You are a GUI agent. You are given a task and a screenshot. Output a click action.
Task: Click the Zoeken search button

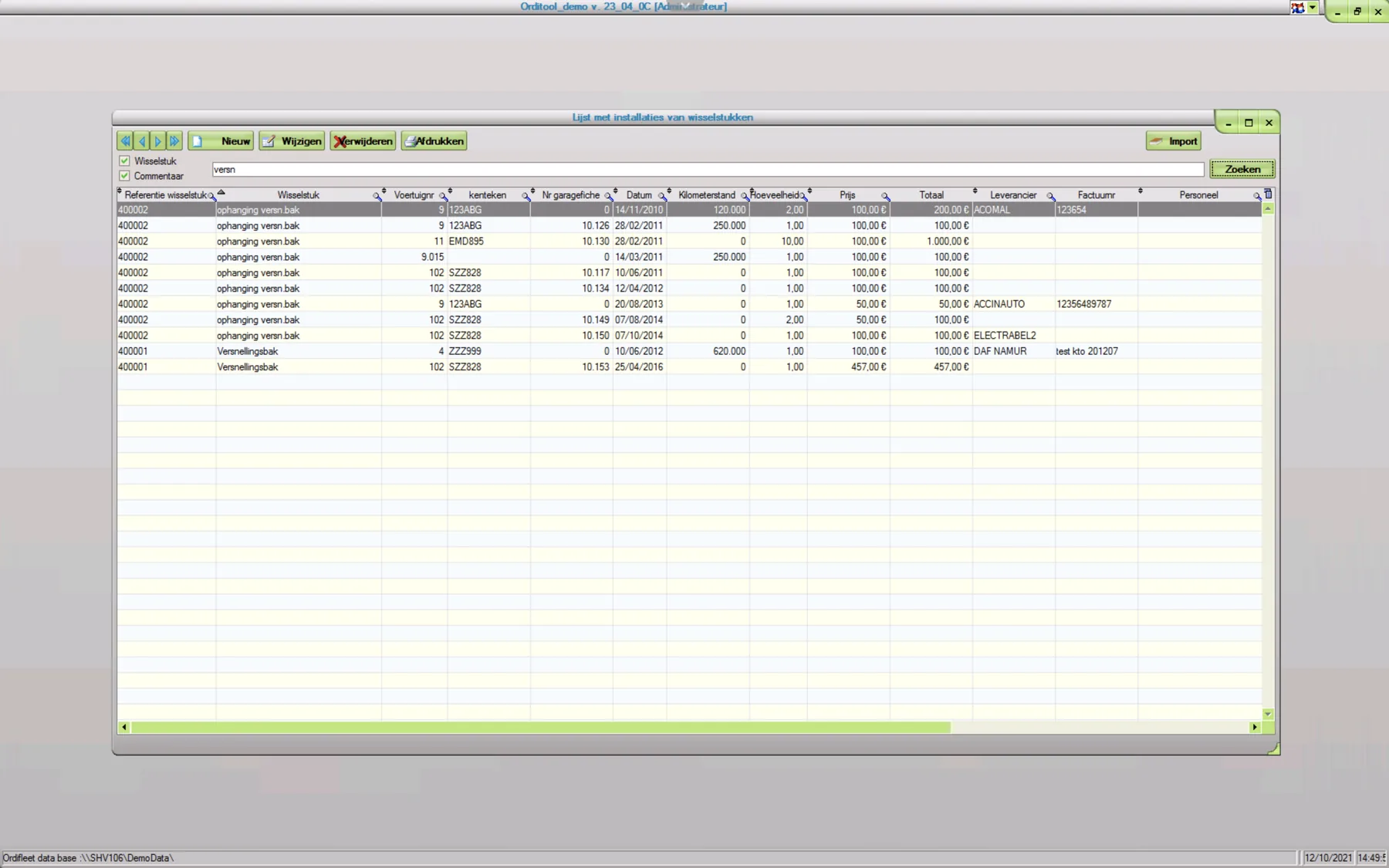1242,169
